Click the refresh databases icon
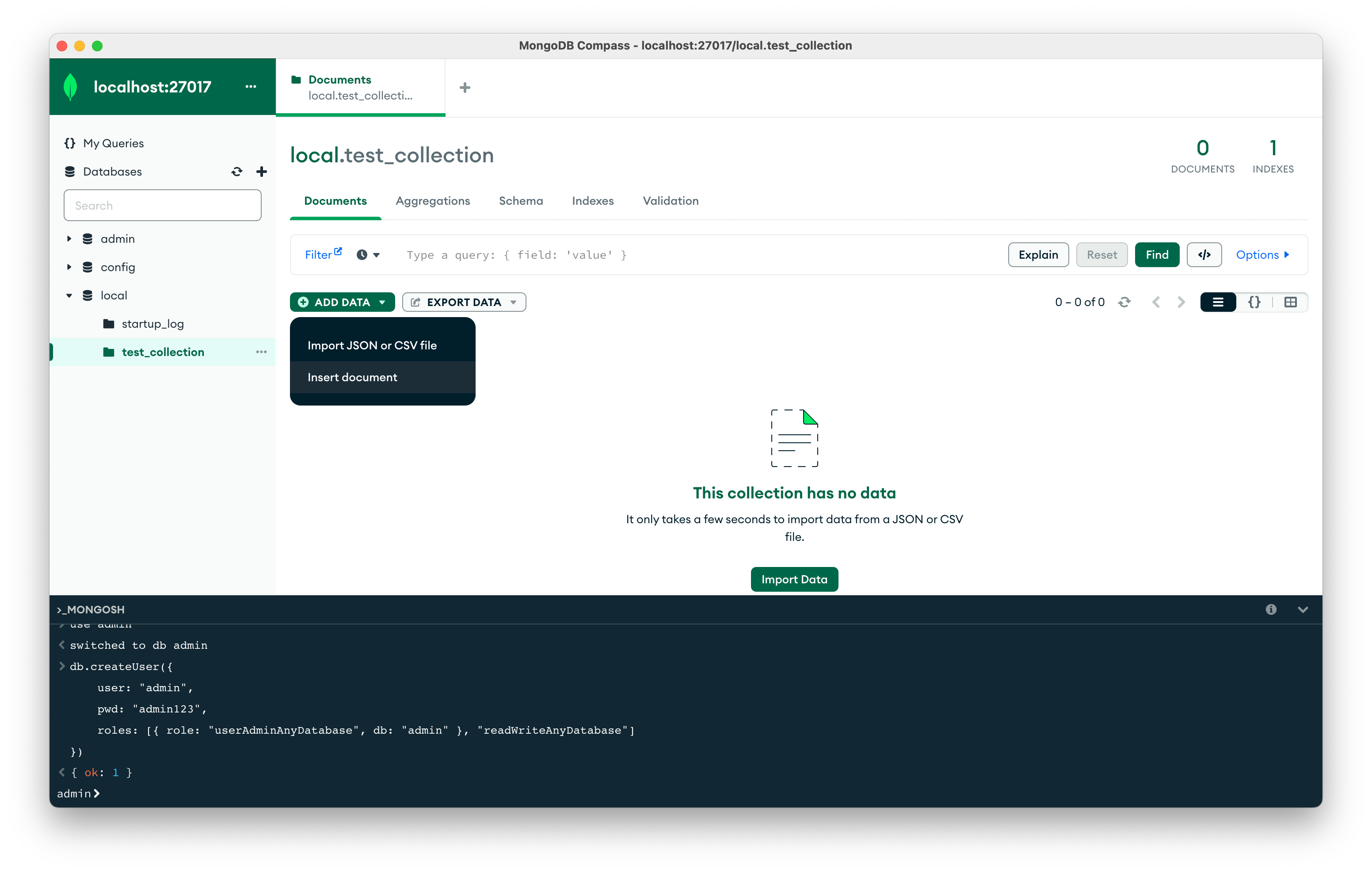 (x=236, y=172)
